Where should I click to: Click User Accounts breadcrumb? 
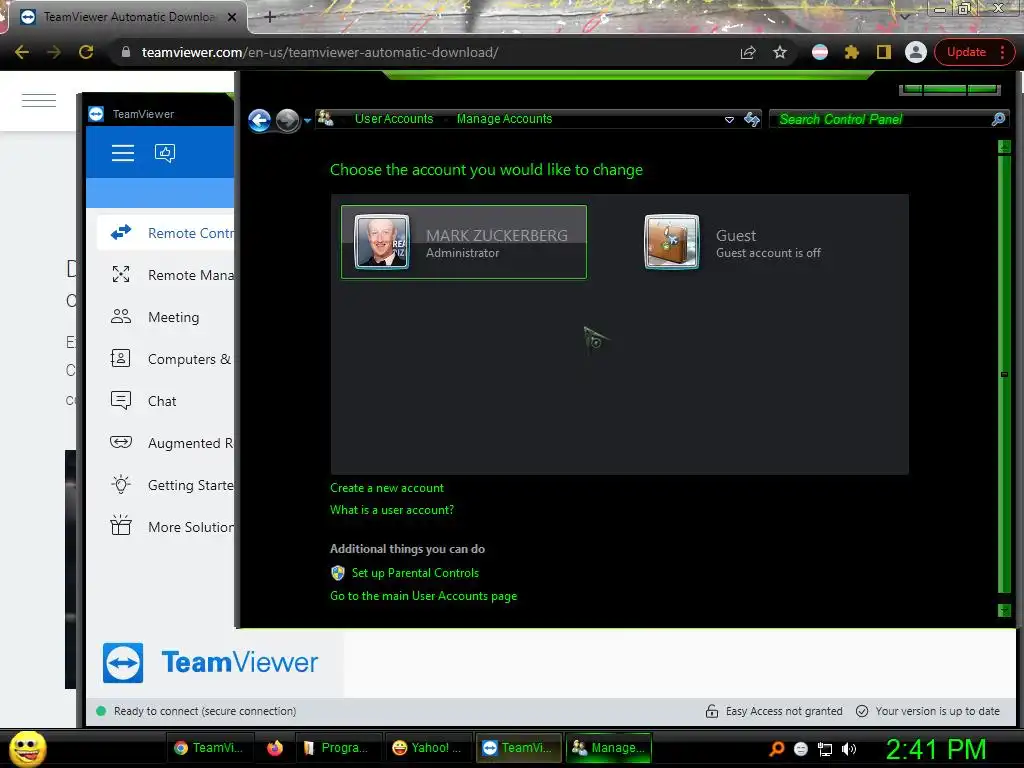click(394, 119)
